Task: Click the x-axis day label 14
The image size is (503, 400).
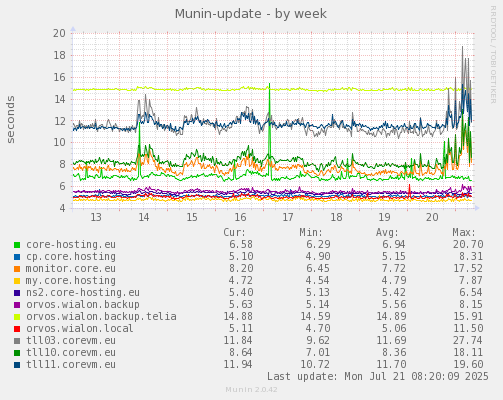Action: pos(144,217)
